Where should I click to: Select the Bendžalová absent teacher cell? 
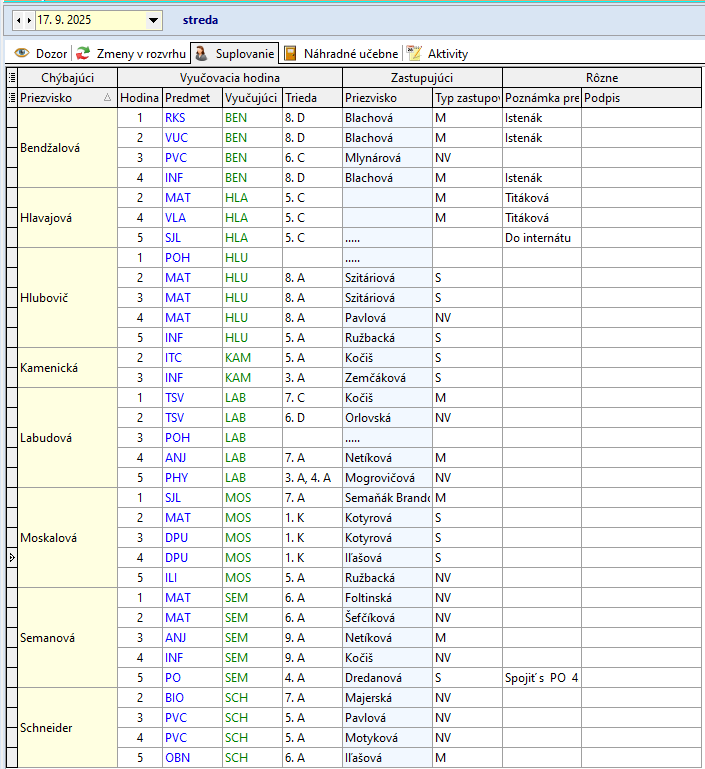click(x=67, y=148)
